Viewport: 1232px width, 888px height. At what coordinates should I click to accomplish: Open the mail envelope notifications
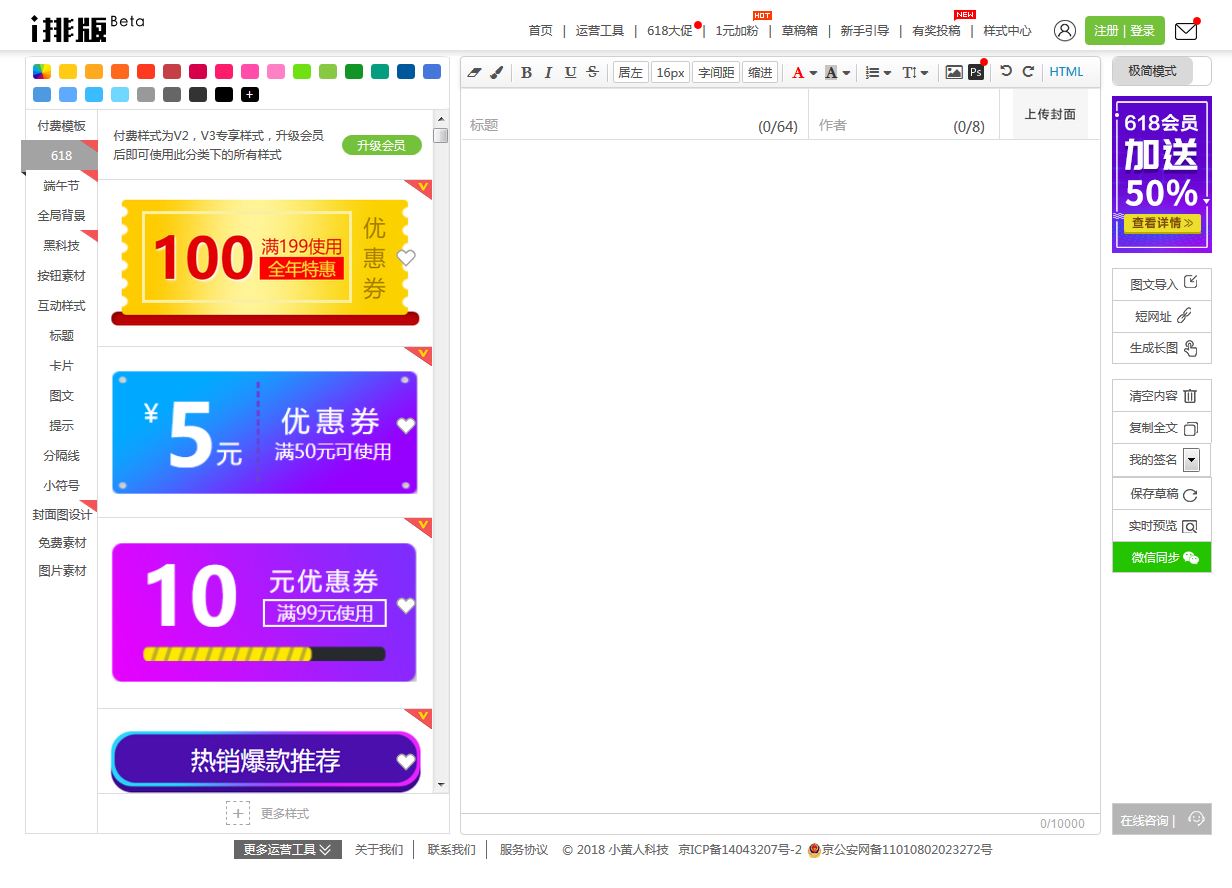pos(1186,31)
